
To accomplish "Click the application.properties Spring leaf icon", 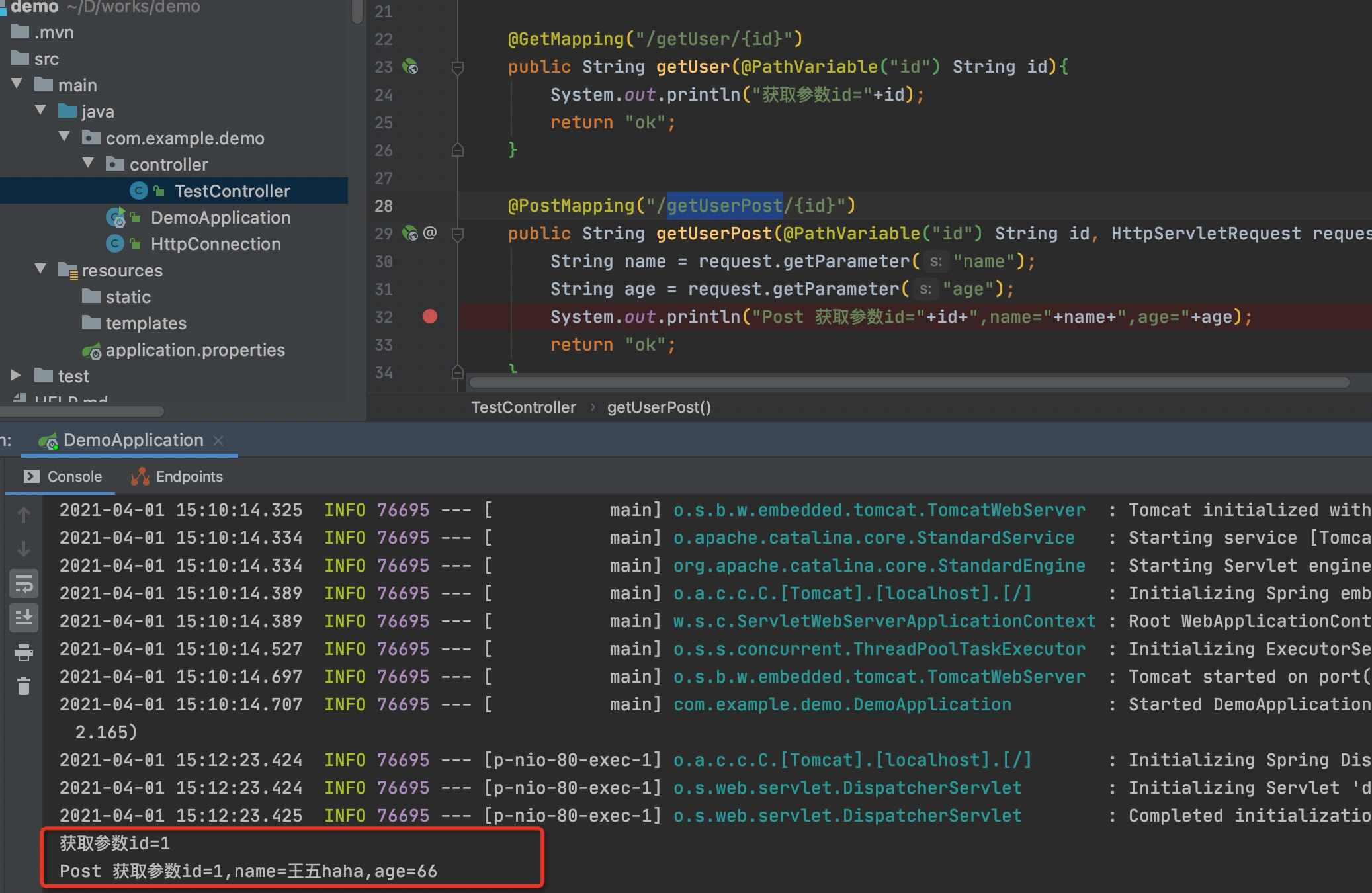I will 91,351.
